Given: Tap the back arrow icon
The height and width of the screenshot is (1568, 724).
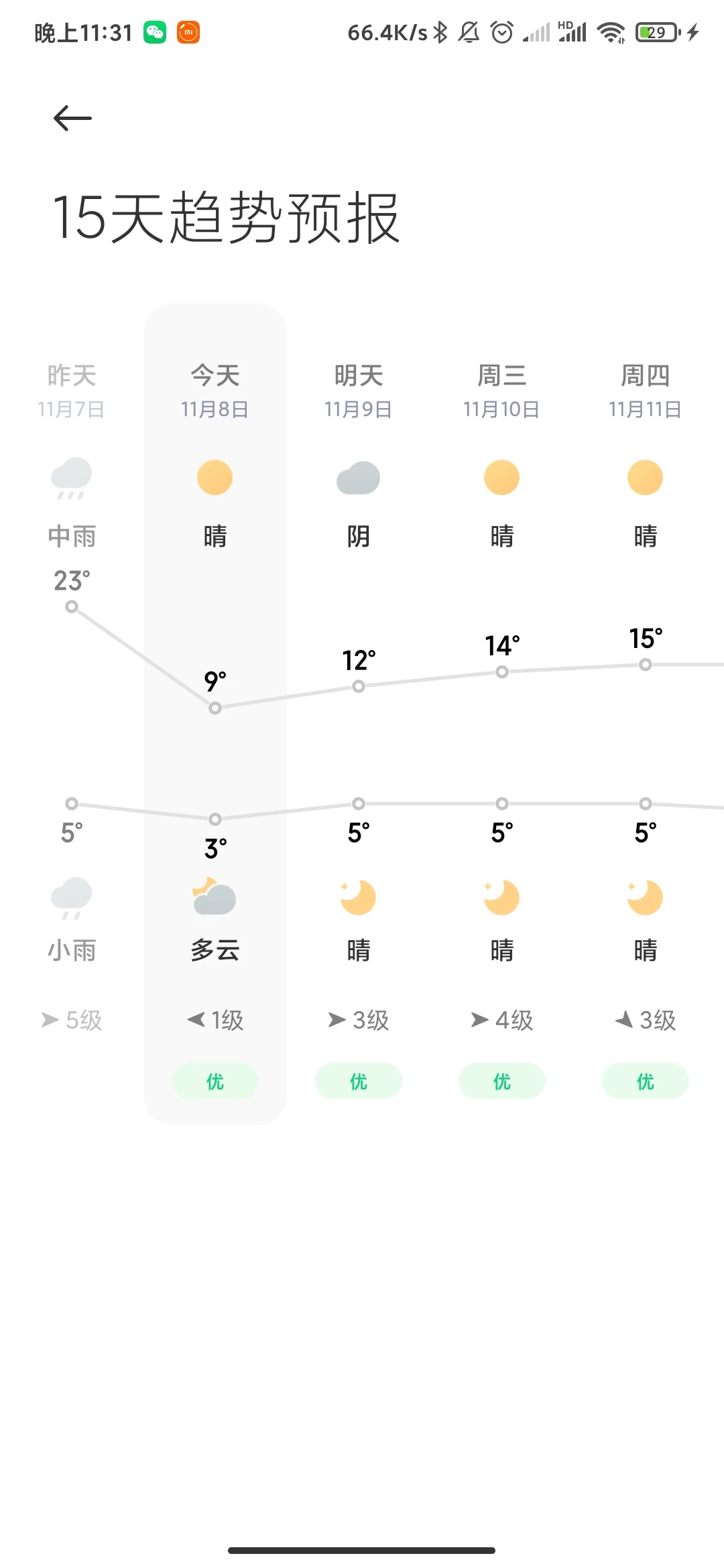Looking at the screenshot, I should point(72,119).
